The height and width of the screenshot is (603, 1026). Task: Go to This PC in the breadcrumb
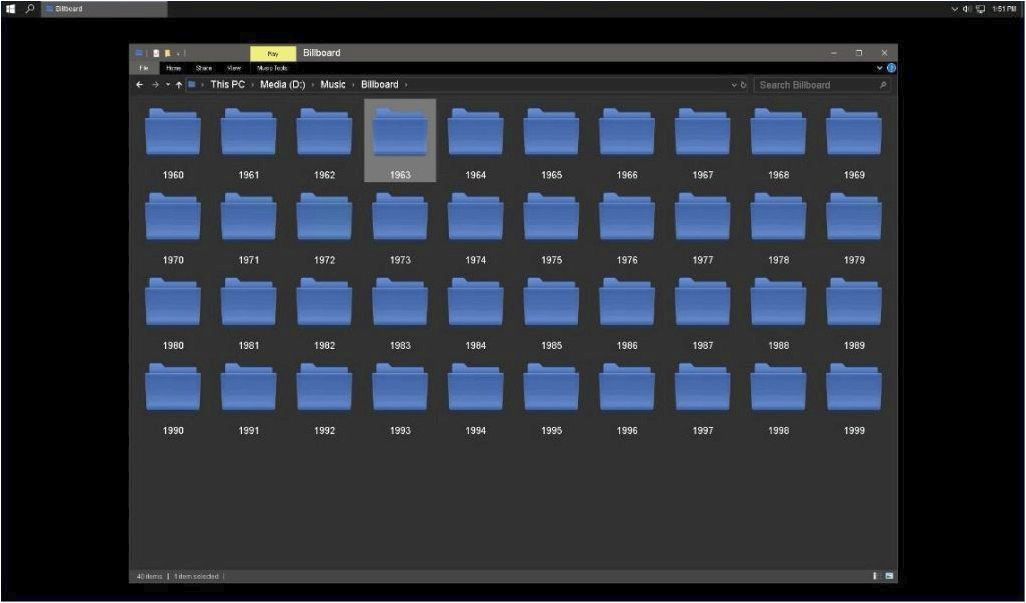[x=227, y=85]
